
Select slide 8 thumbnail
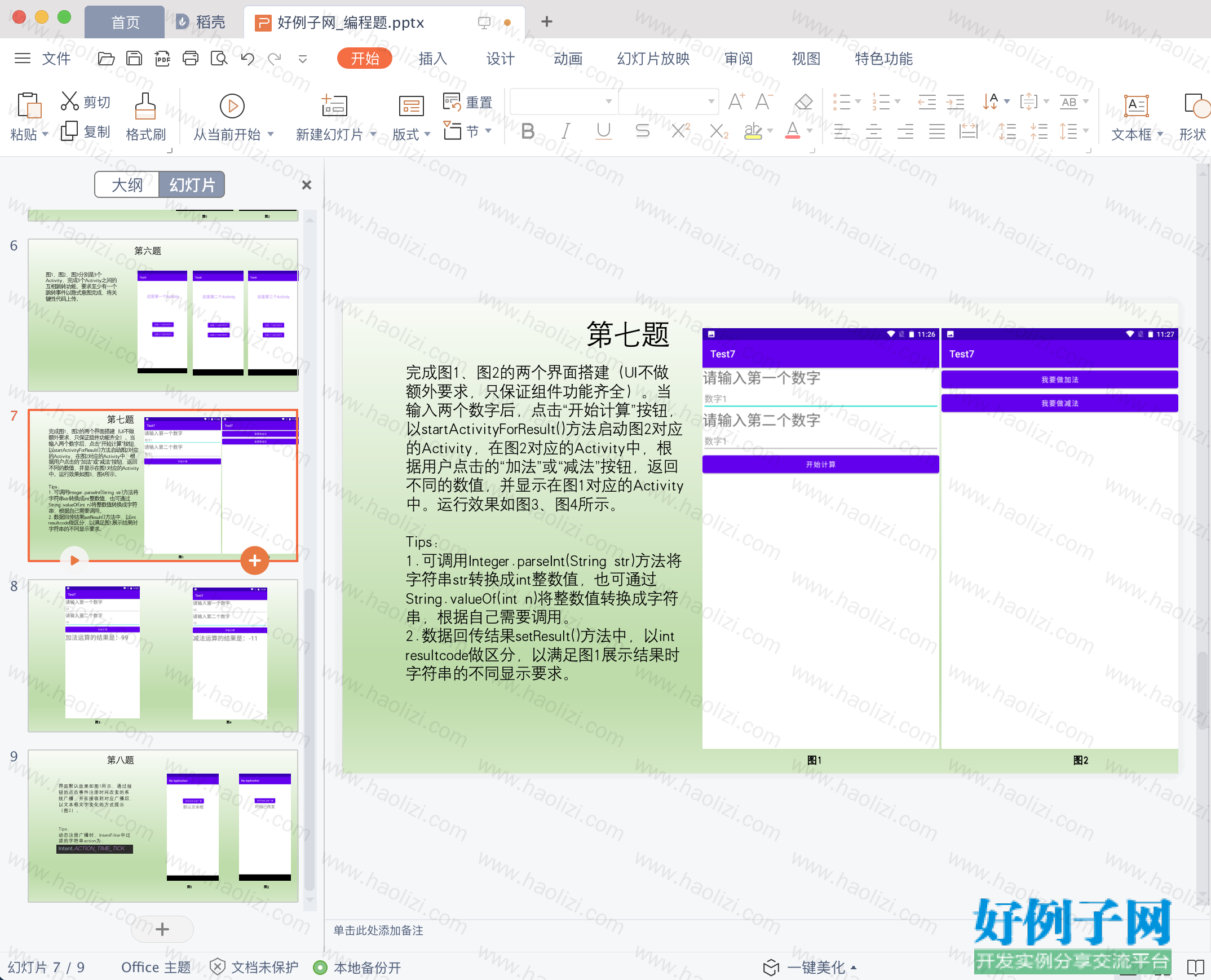pos(163,655)
